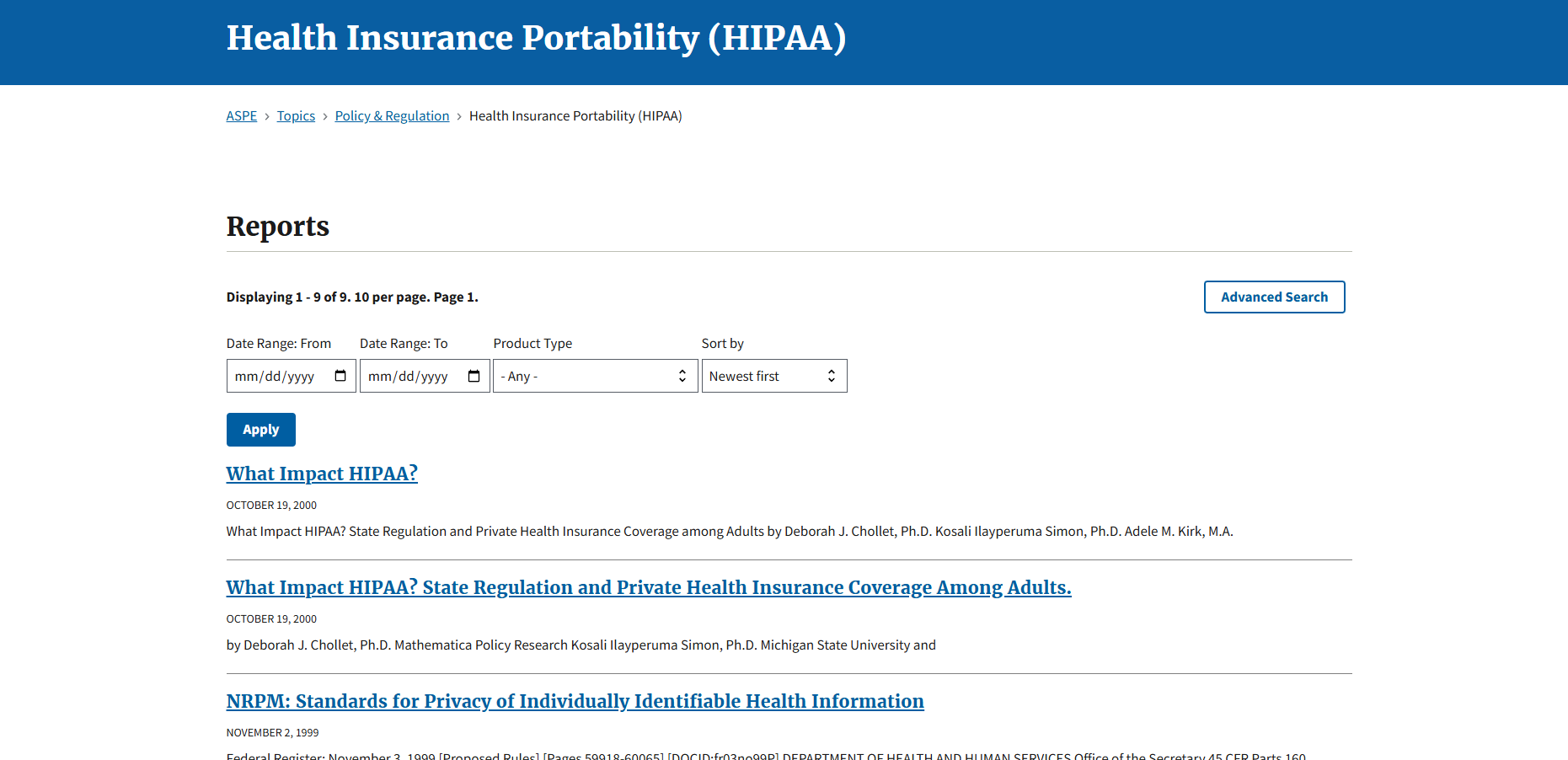The width and height of the screenshot is (1568, 760).
Task: Click the current page breadcrumb text
Action: pyautogui.click(x=575, y=115)
